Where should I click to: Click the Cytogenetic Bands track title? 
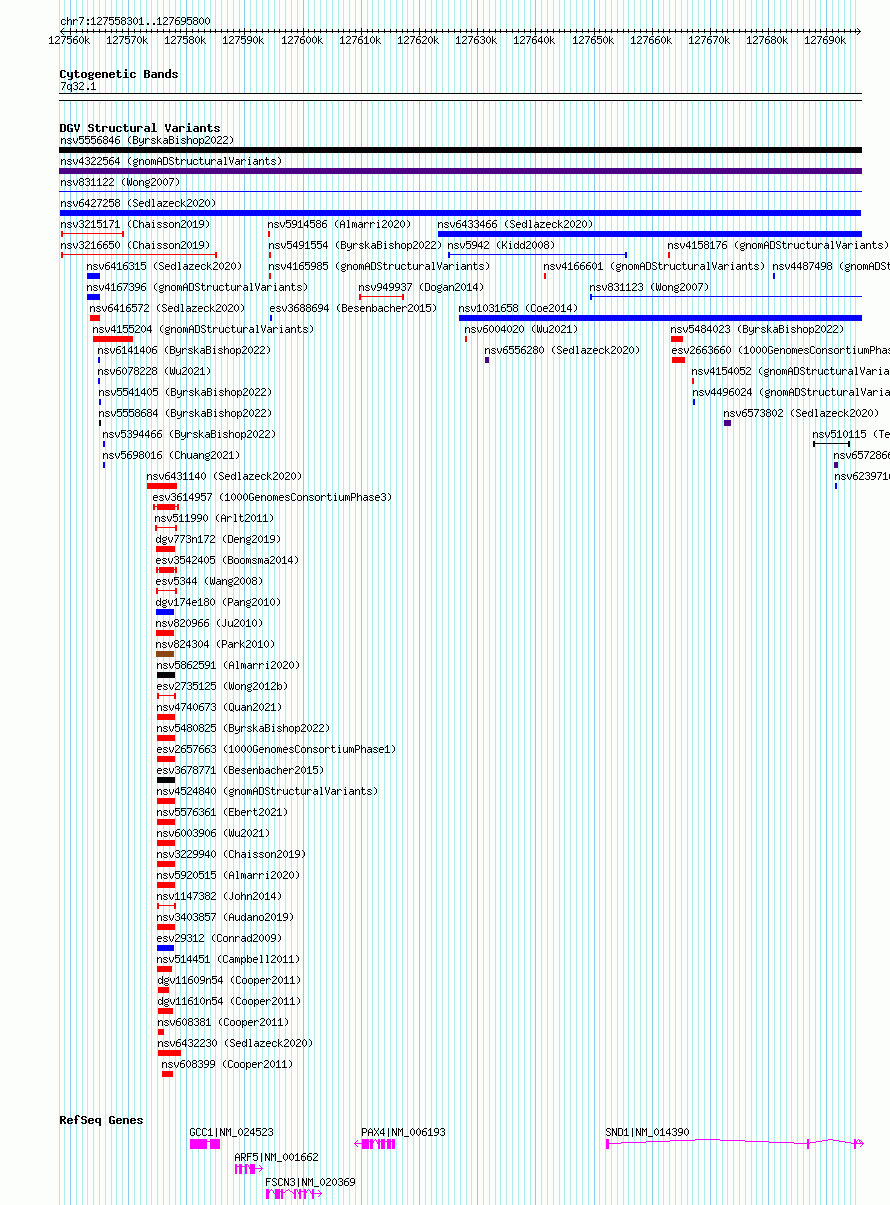119,74
